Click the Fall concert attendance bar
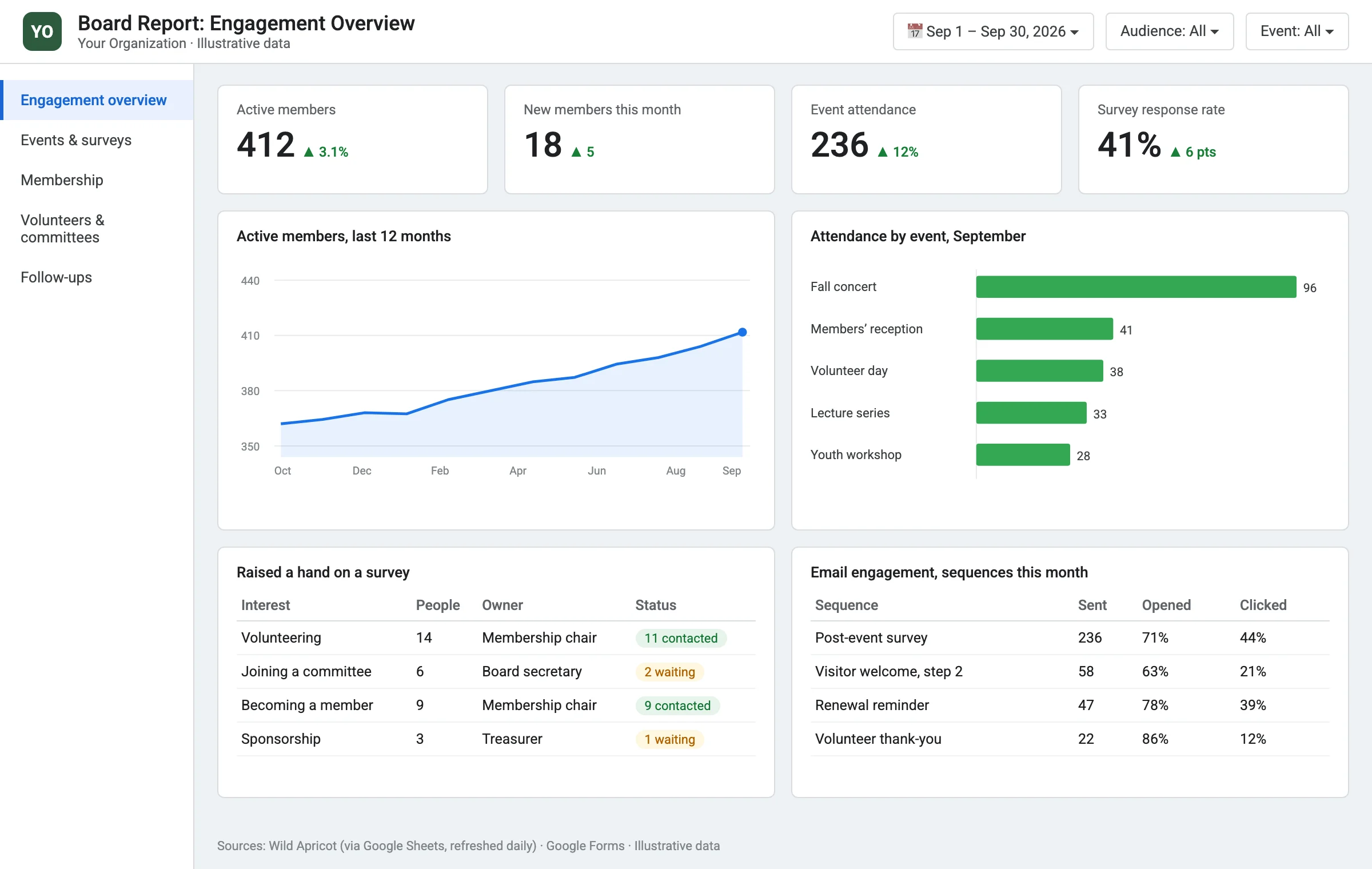The width and height of the screenshot is (1372, 869). pos(1136,287)
